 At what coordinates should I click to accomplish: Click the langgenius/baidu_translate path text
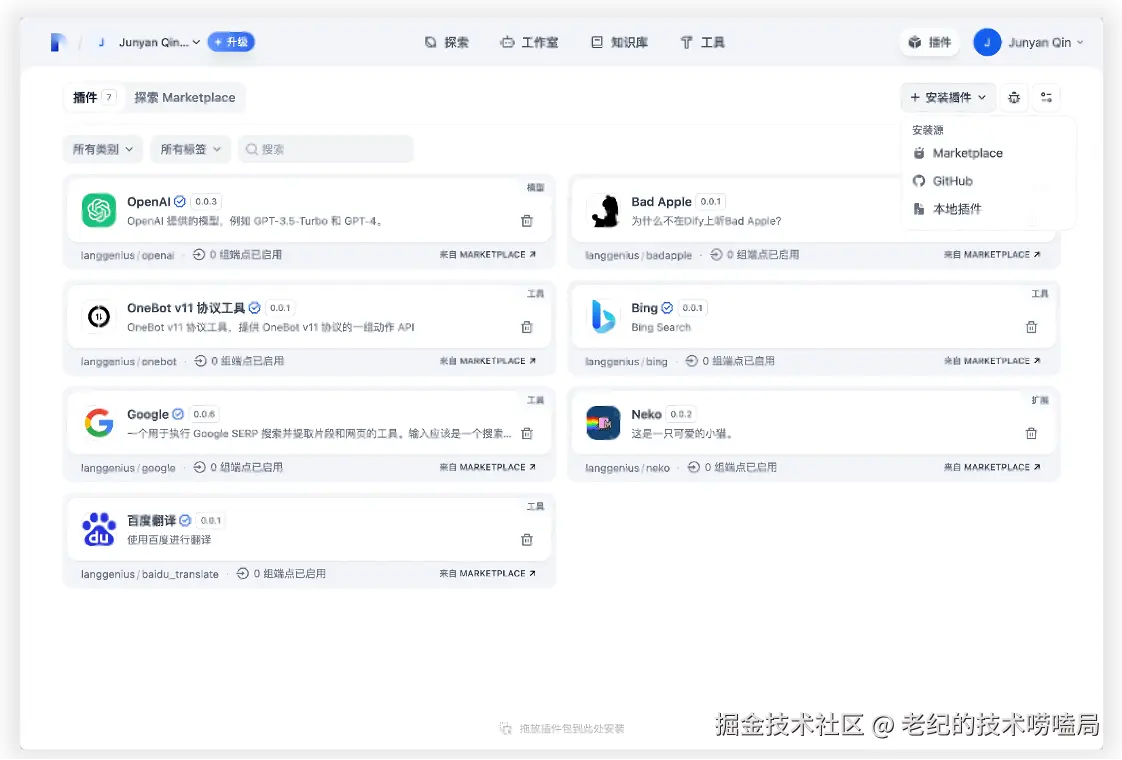coord(150,574)
